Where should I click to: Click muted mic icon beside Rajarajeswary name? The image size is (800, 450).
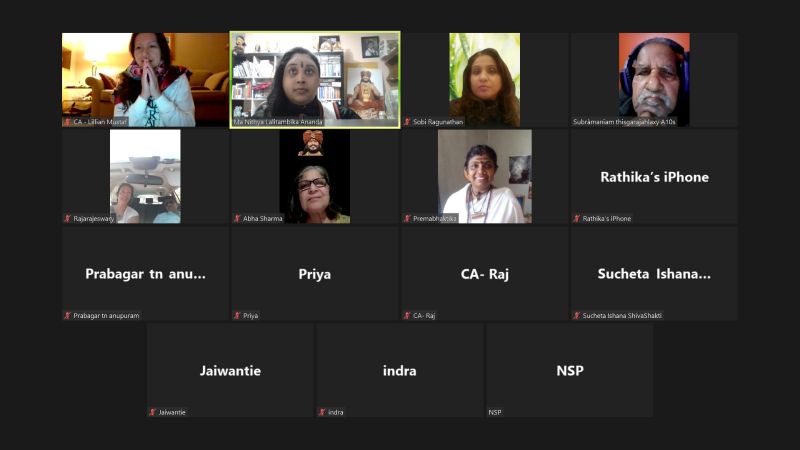coord(67,218)
